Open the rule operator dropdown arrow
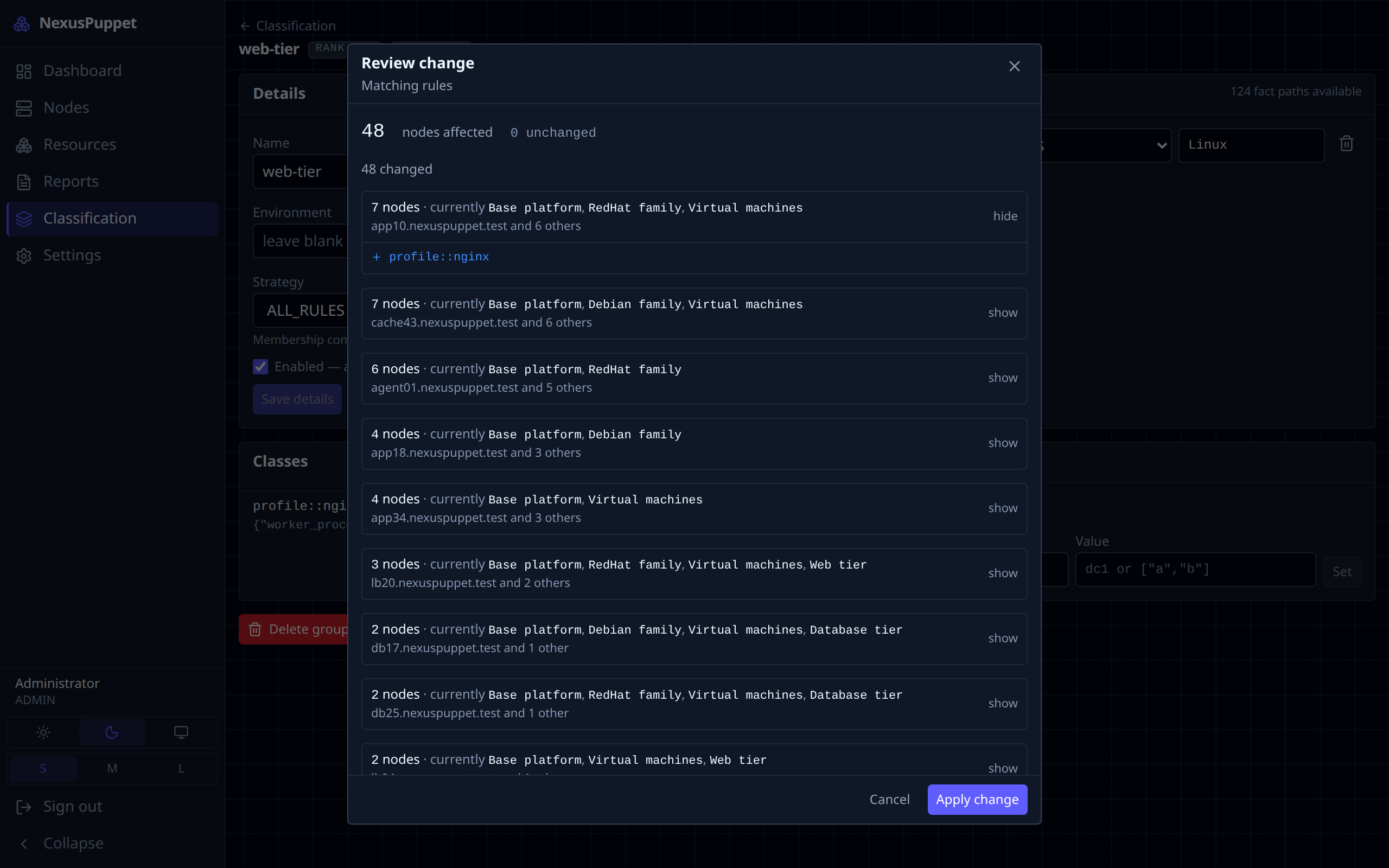Viewport: 1389px width, 868px height. pos(1161,145)
